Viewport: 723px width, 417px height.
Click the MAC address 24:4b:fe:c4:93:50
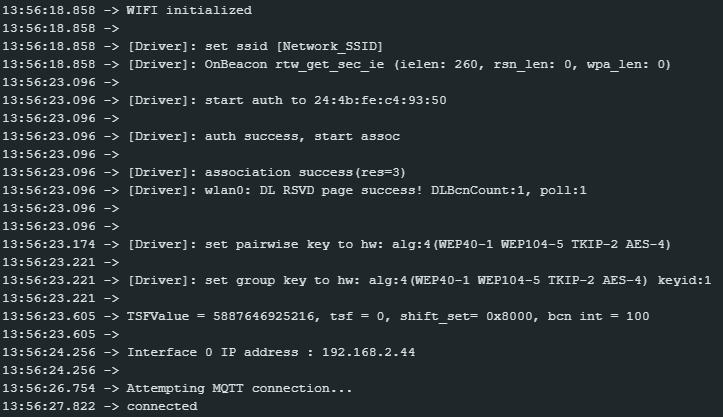(390, 101)
